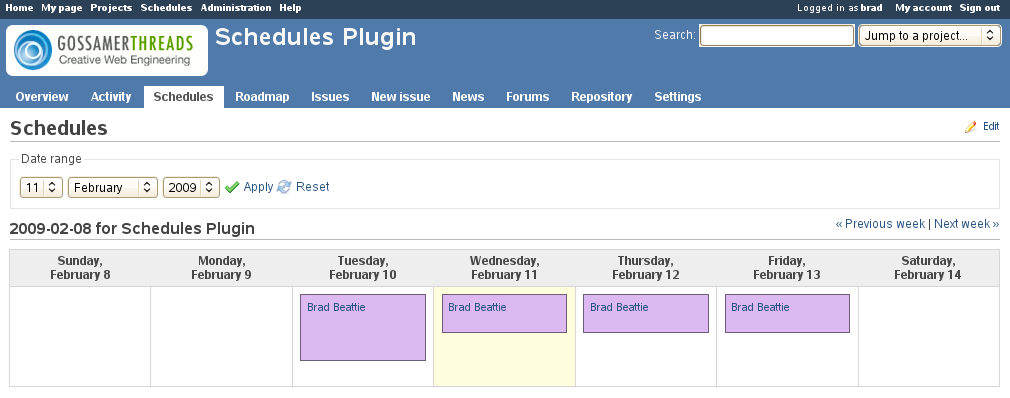Click the Sign out link
1010x398 pixels.
(x=980, y=8)
